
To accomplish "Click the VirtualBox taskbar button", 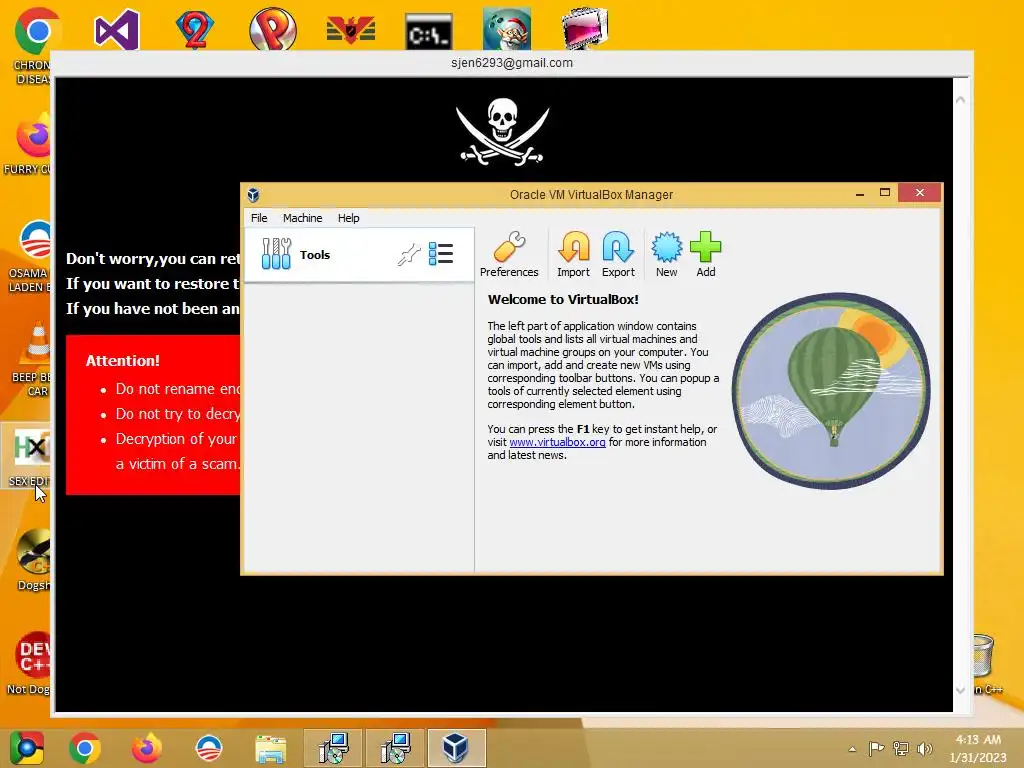I will (456, 748).
